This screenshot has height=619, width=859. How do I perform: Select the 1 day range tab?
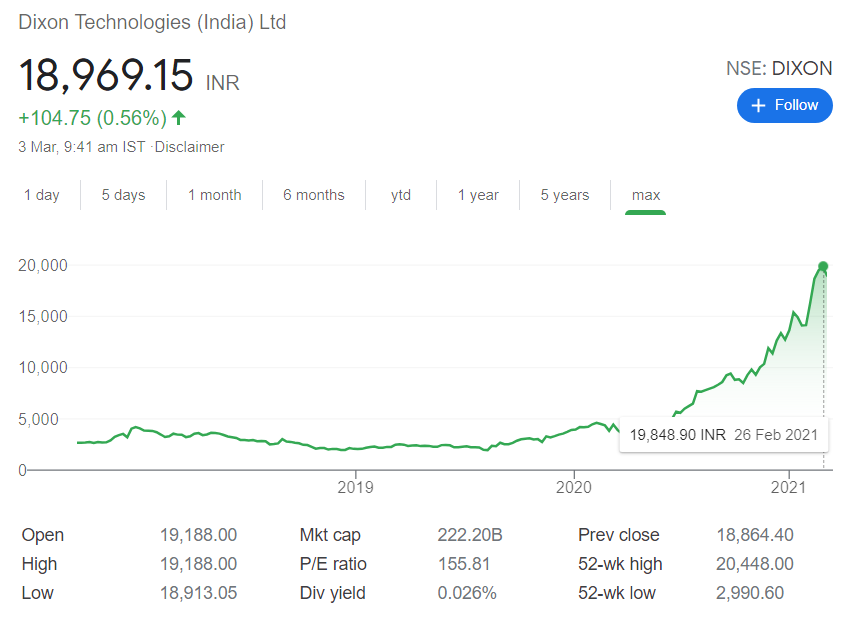pyautogui.click(x=42, y=195)
